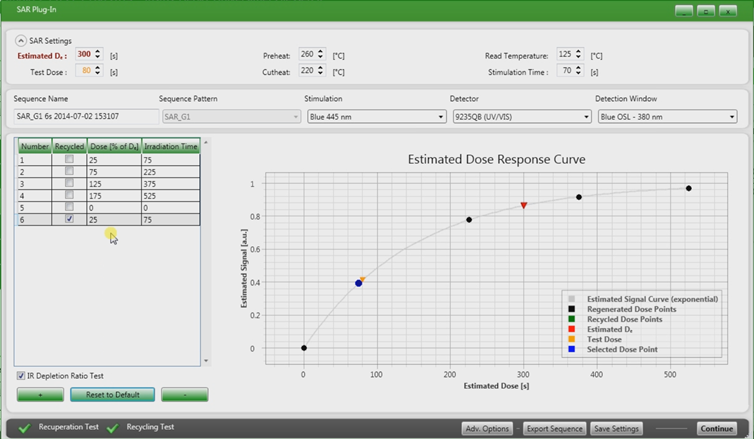Click the Number column header
754x439 pixels.
35,146
